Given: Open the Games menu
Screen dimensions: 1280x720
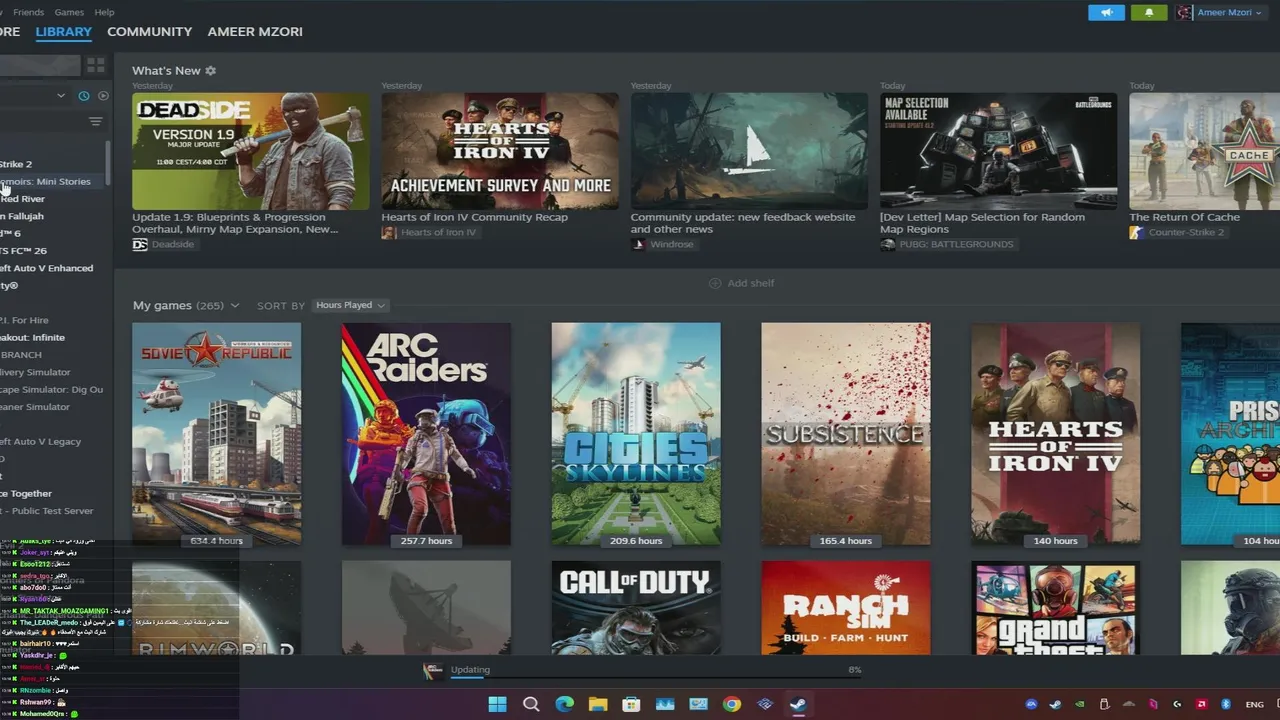Looking at the screenshot, I should click(69, 12).
